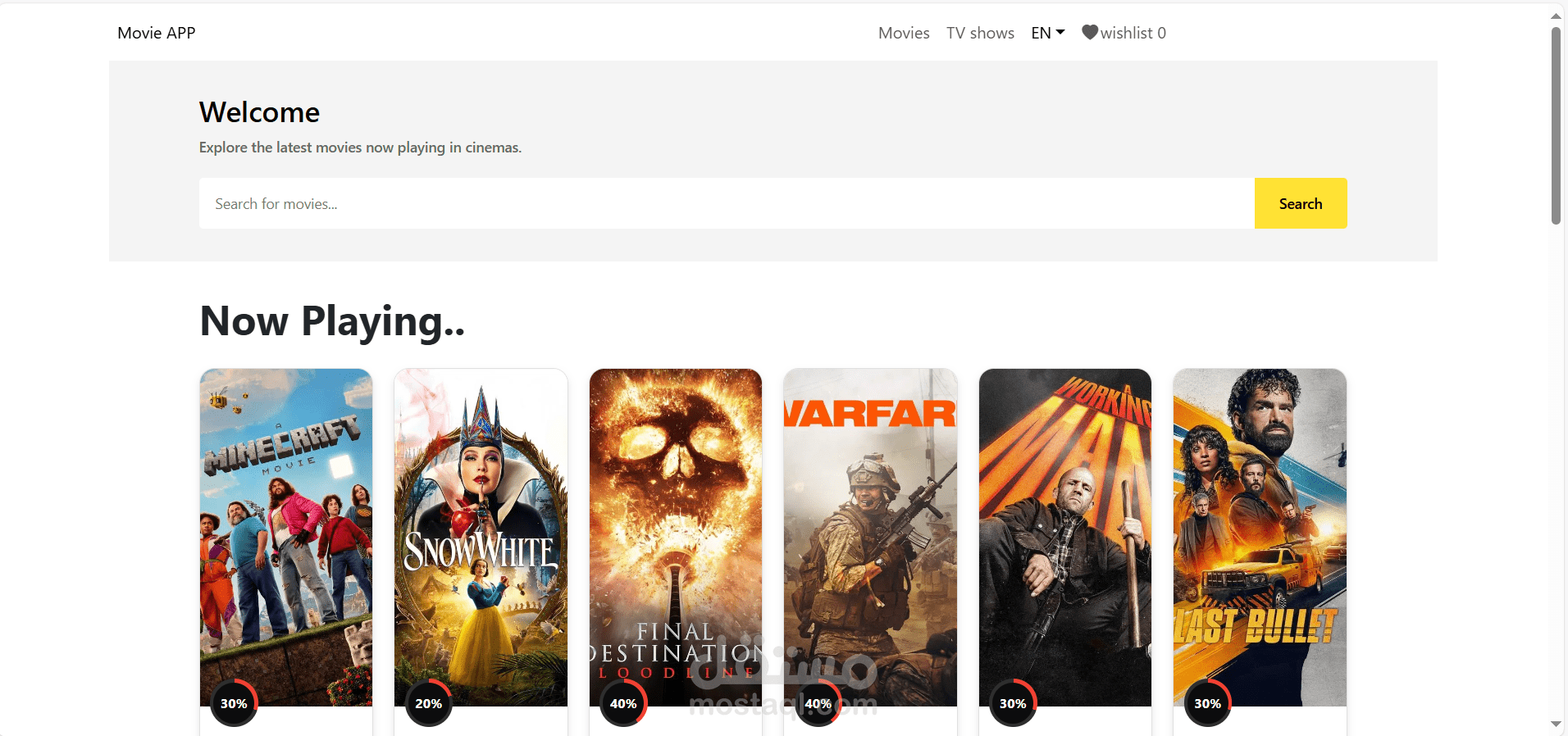
Task: Open the Warfare movie poster
Action: pos(870,537)
